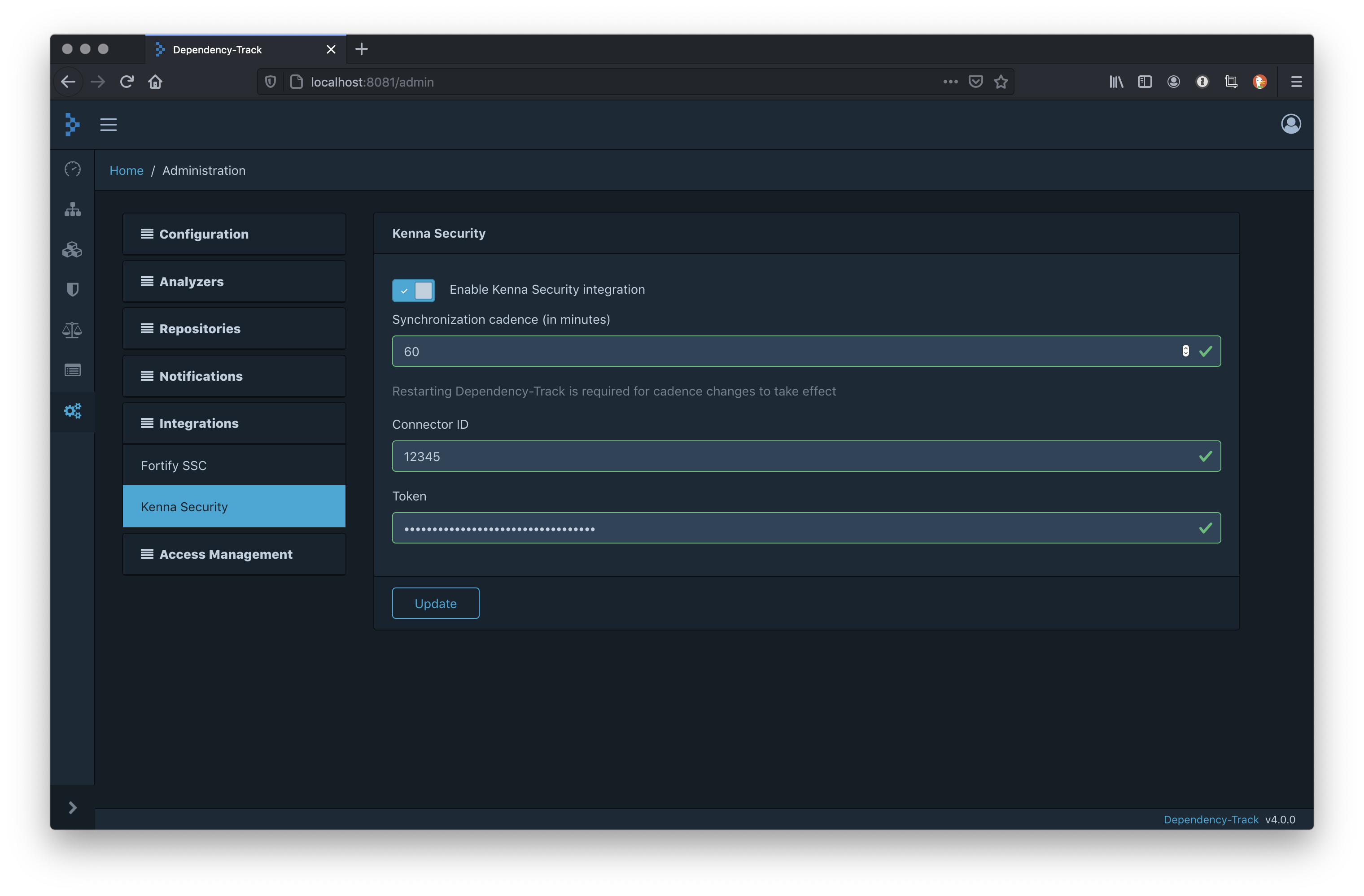1364x896 pixels.
Task: Open the Dependency-Track footer link
Action: coord(1211,819)
